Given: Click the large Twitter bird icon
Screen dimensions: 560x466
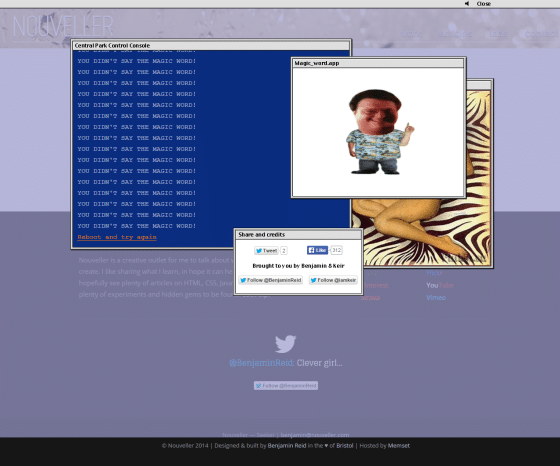Looking at the screenshot, I should pos(285,344).
